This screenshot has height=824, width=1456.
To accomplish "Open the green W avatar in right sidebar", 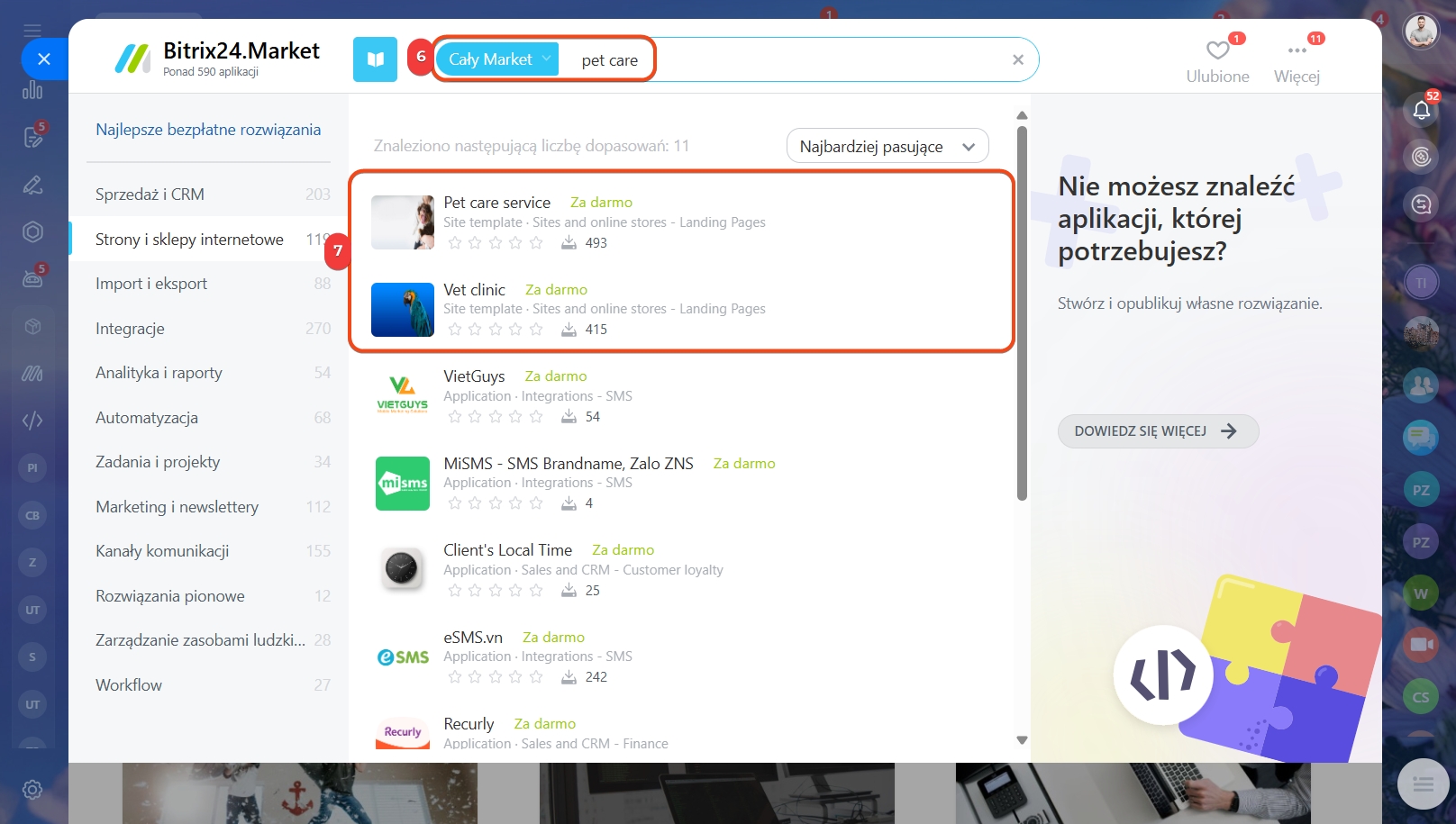I will pos(1421,593).
